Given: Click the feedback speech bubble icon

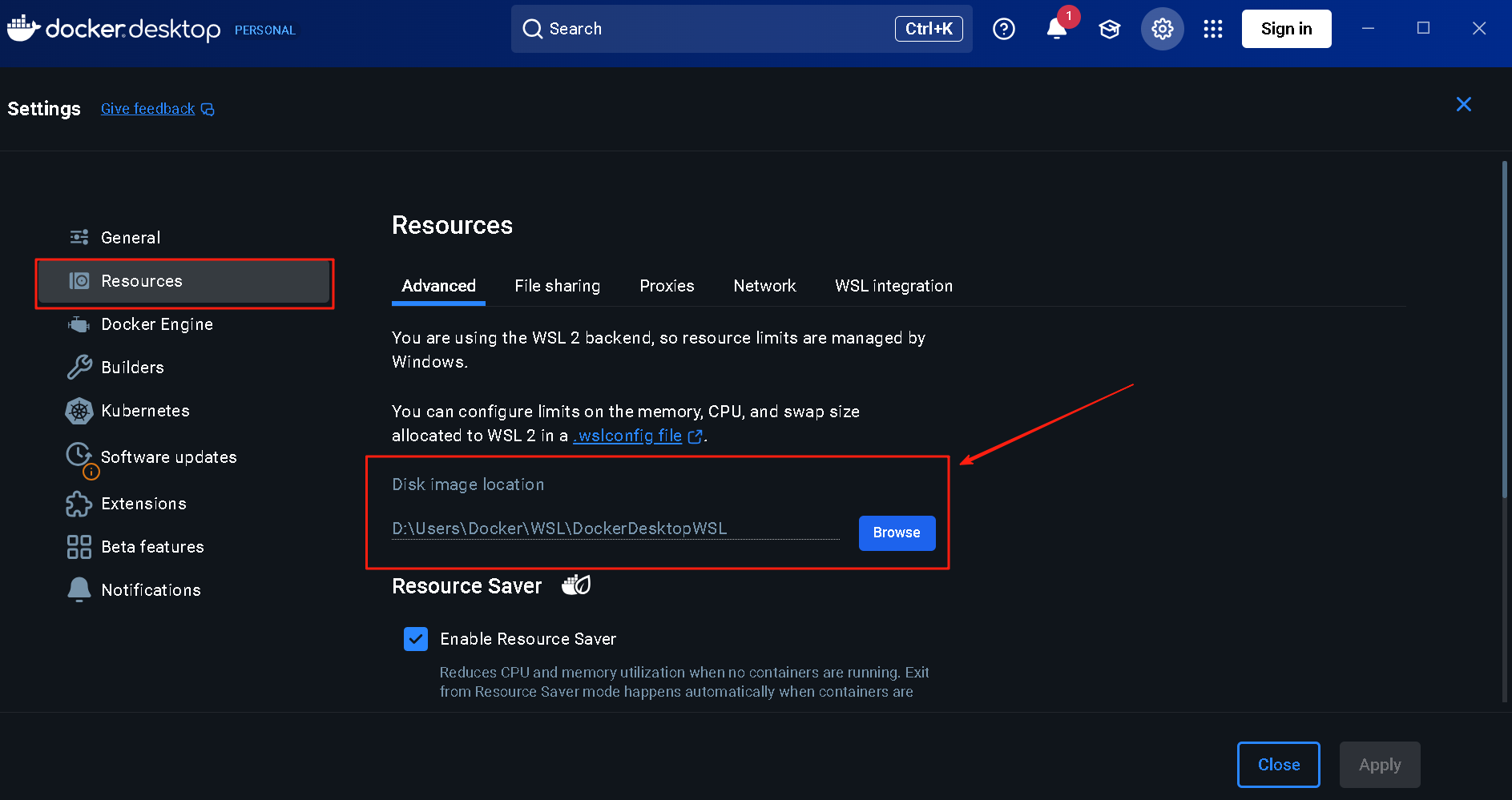Looking at the screenshot, I should click(x=208, y=109).
